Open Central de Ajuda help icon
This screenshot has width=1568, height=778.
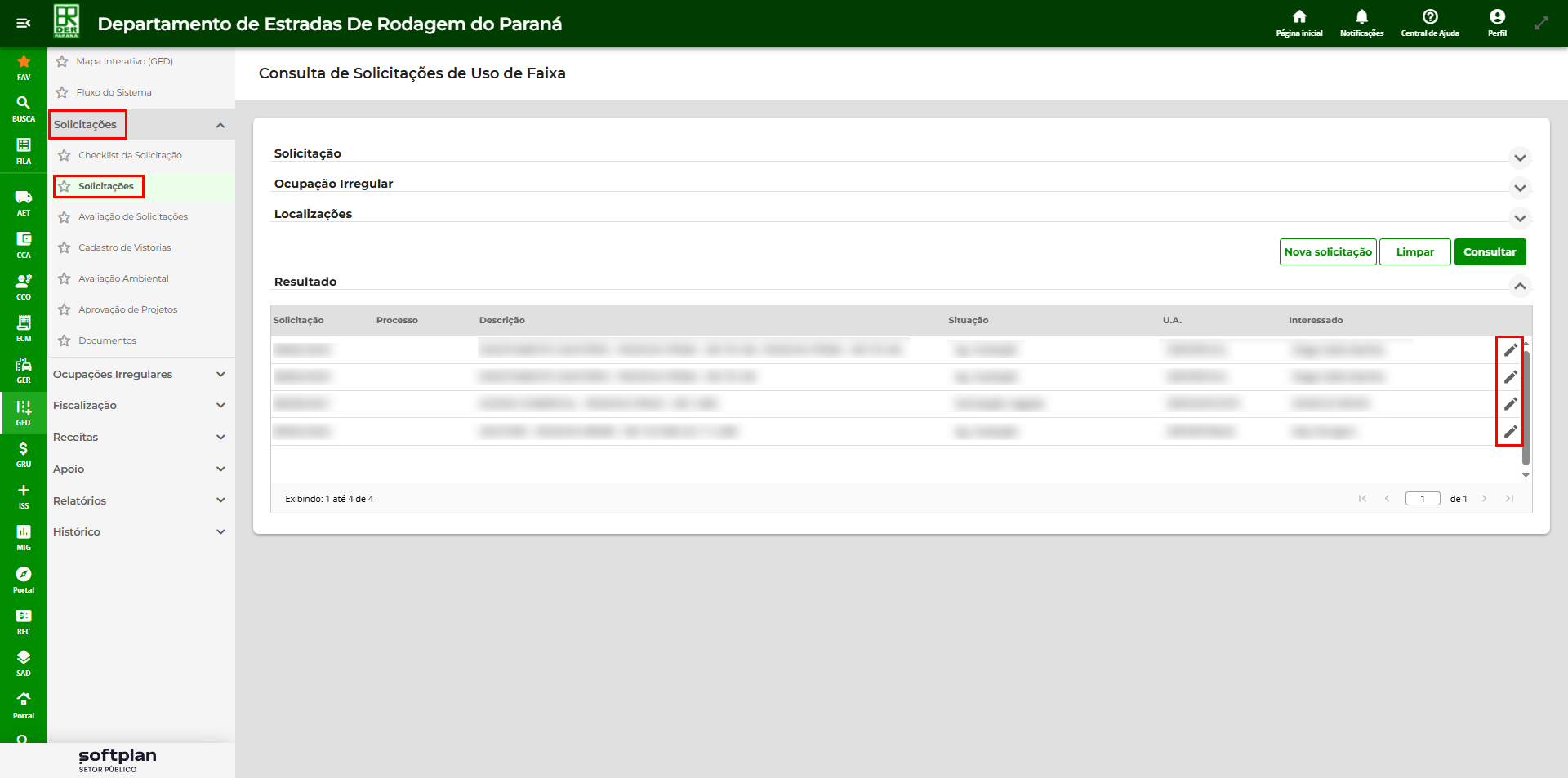[x=1429, y=22]
